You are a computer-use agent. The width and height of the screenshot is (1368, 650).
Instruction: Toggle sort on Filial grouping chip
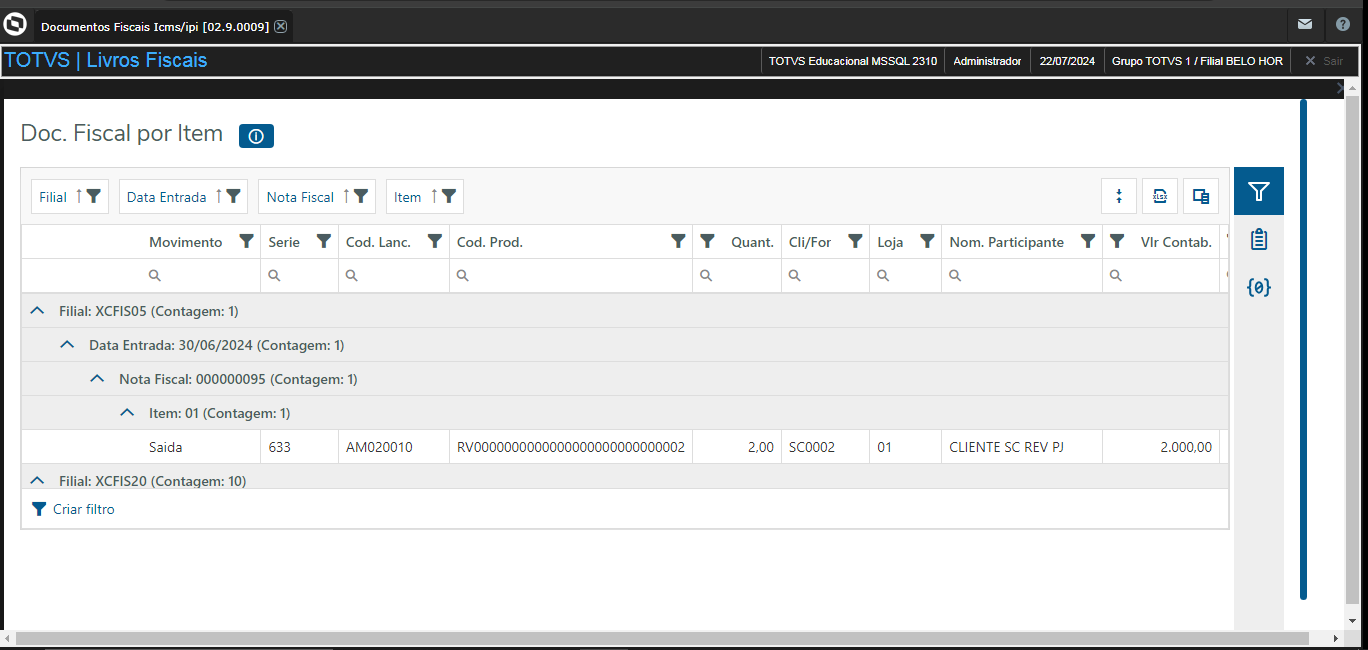tap(79, 196)
